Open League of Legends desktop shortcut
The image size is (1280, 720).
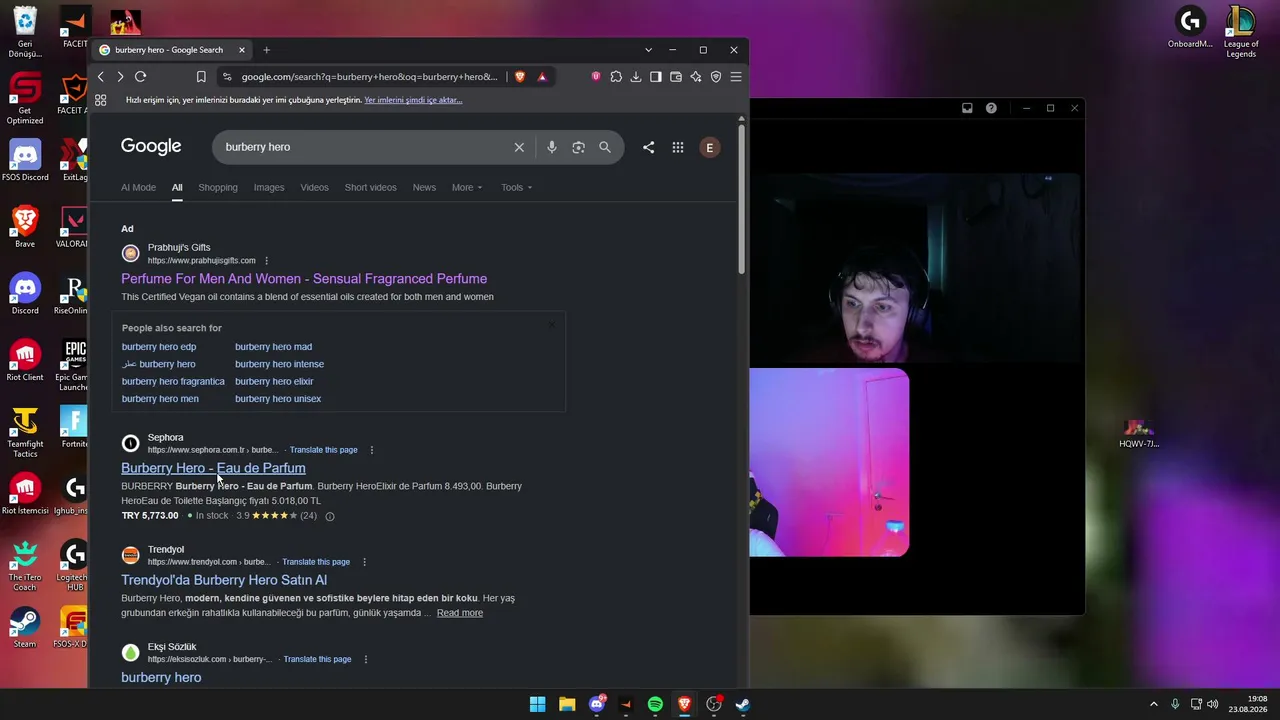1241,32
